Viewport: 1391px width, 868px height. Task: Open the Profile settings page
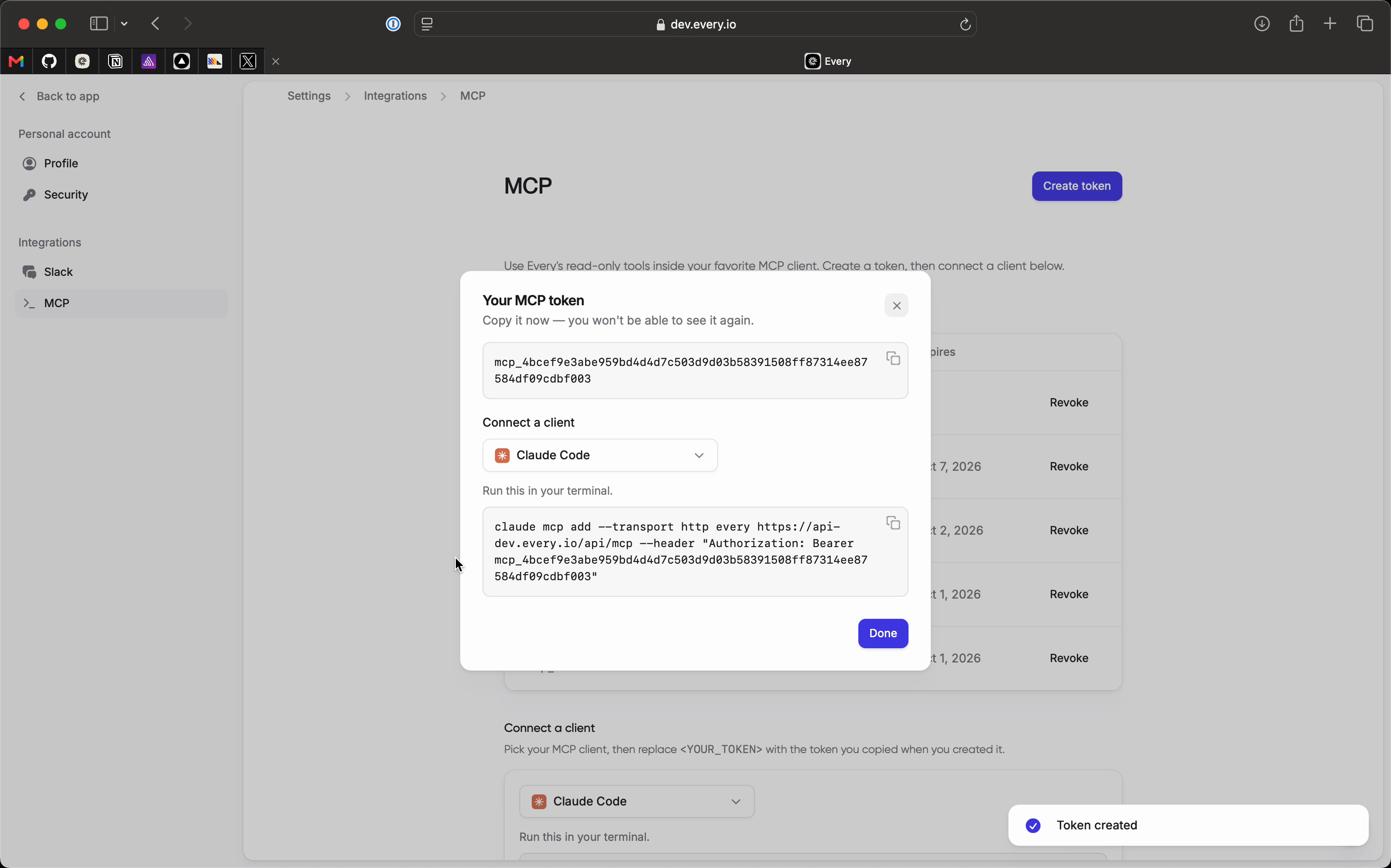(121, 164)
